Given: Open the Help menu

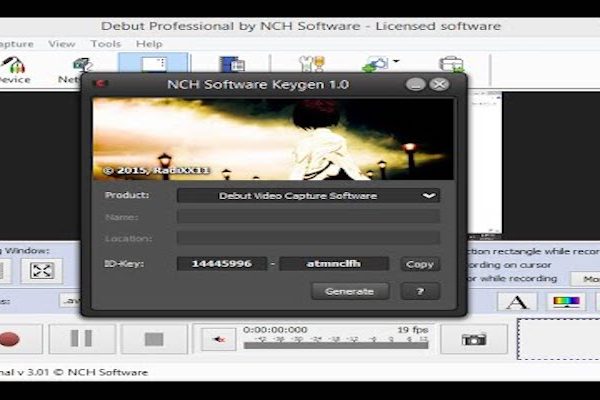Looking at the screenshot, I should pos(149,44).
